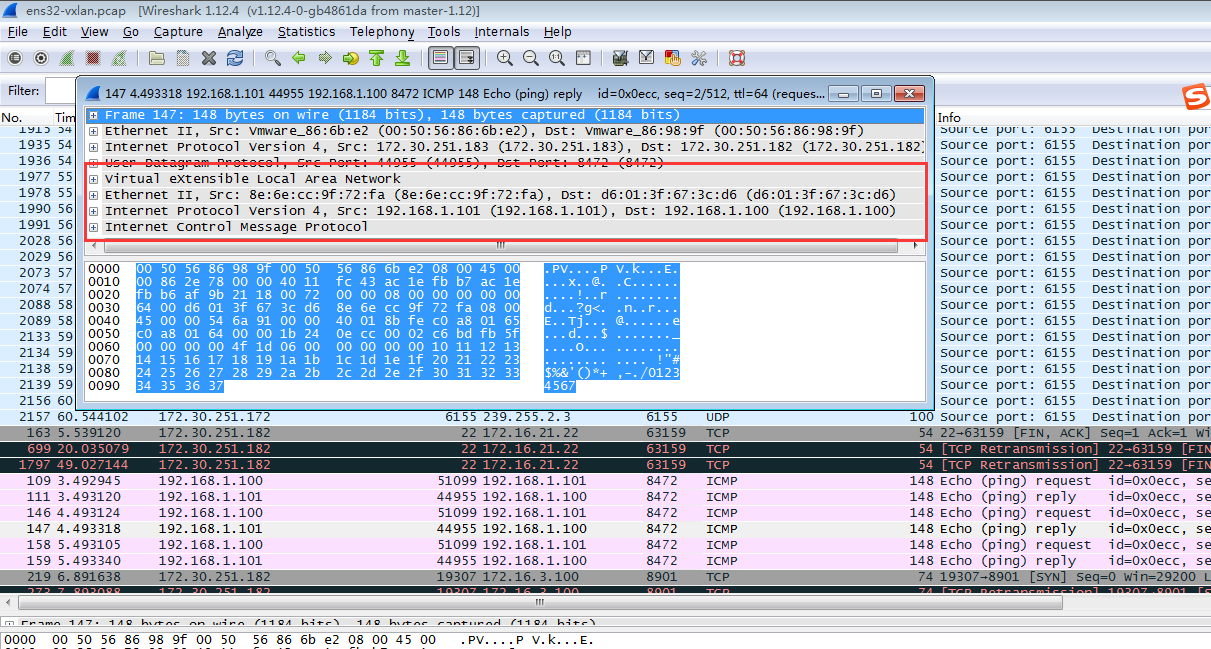This screenshot has width=1211, height=649.
Task: Reset text to normal size
Action: 557,58
